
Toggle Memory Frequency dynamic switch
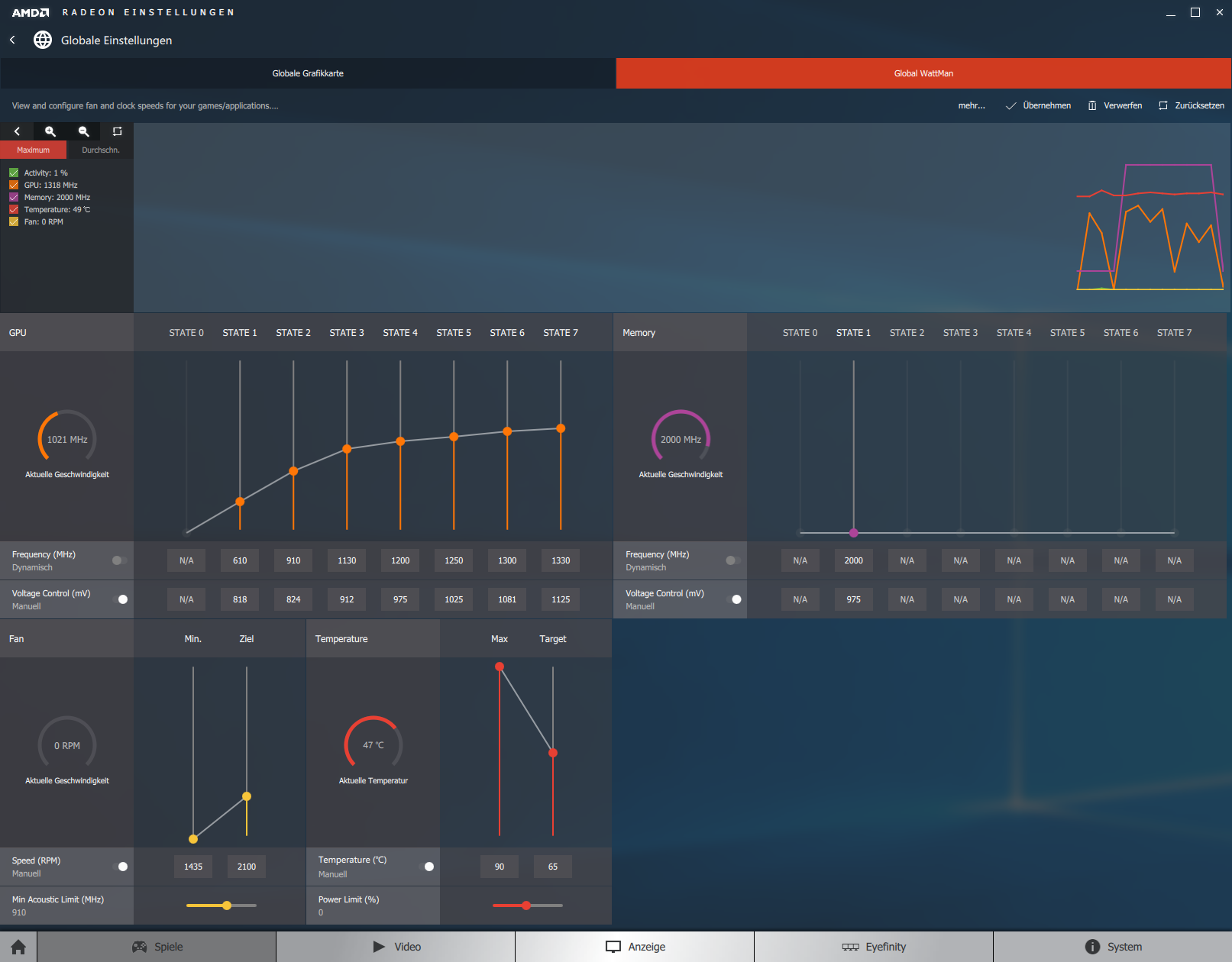[733, 560]
